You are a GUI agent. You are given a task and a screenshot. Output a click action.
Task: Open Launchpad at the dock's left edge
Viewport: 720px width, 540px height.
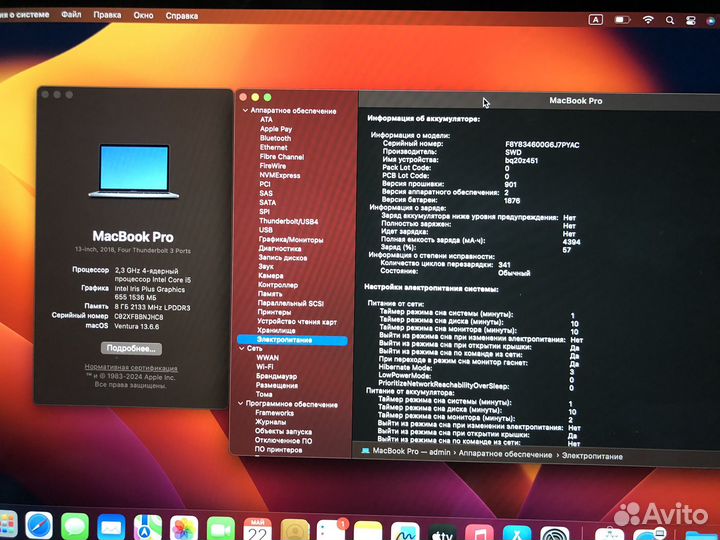[x=8, y=525]
